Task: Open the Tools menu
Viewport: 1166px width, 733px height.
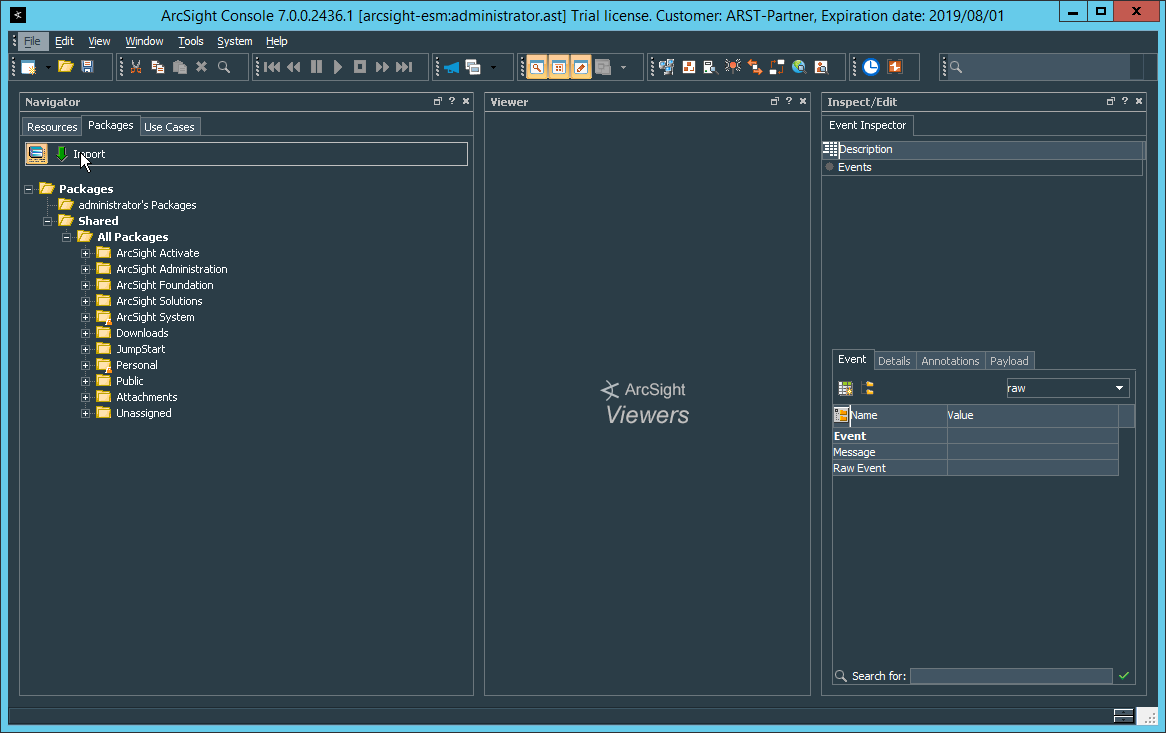Action: pos(190,41)
